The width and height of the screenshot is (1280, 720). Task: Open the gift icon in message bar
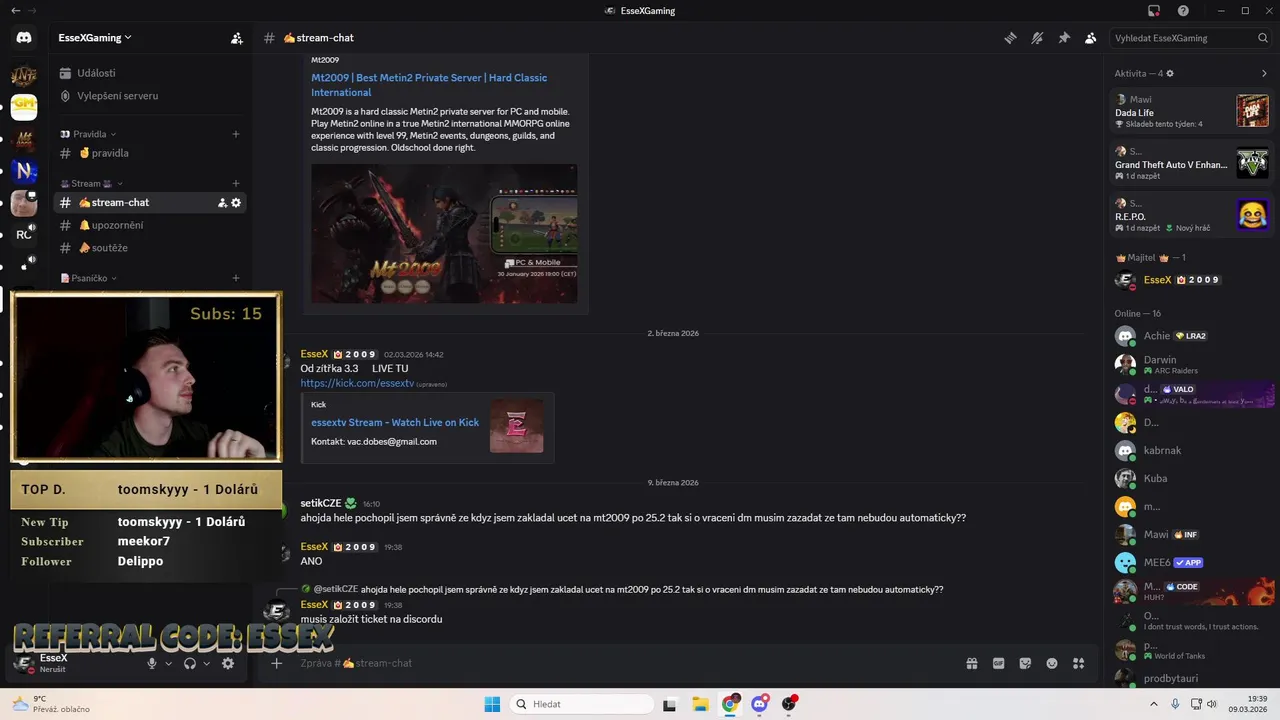coord(971,663)
